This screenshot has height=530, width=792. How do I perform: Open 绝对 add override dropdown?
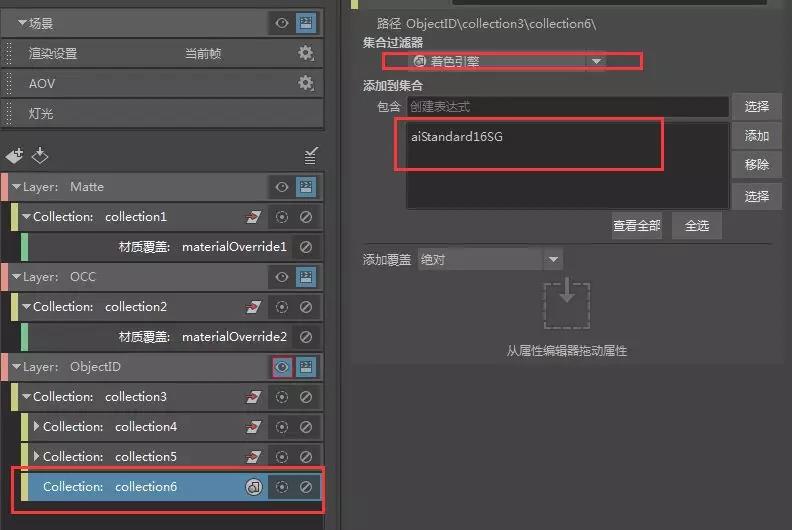click(x=490, y=260)
